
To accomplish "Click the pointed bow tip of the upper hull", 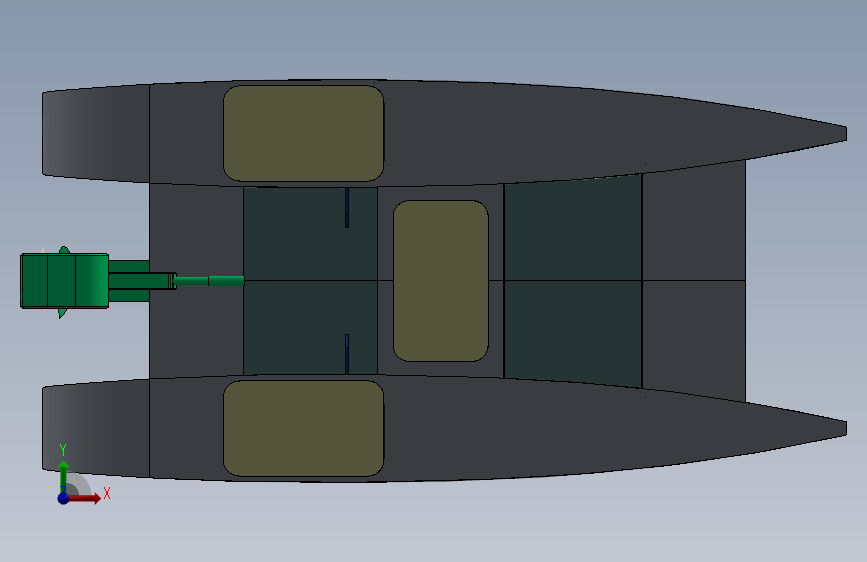I will click(x=843, y=133).
